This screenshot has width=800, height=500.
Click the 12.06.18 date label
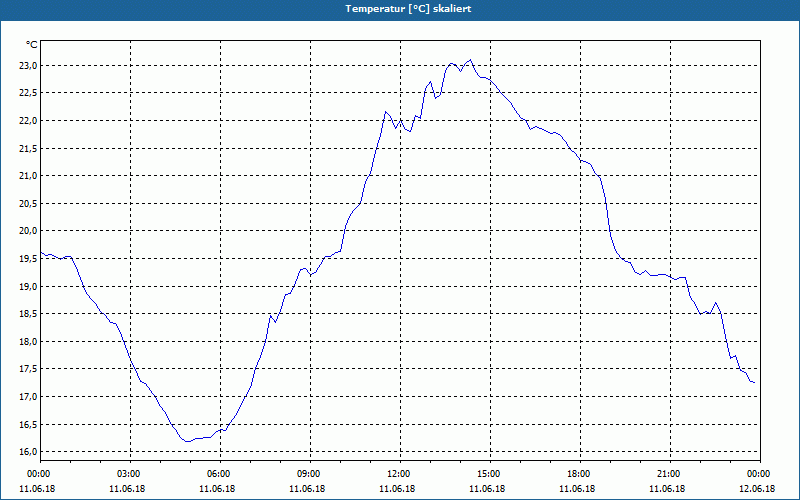tap(757, 489)
